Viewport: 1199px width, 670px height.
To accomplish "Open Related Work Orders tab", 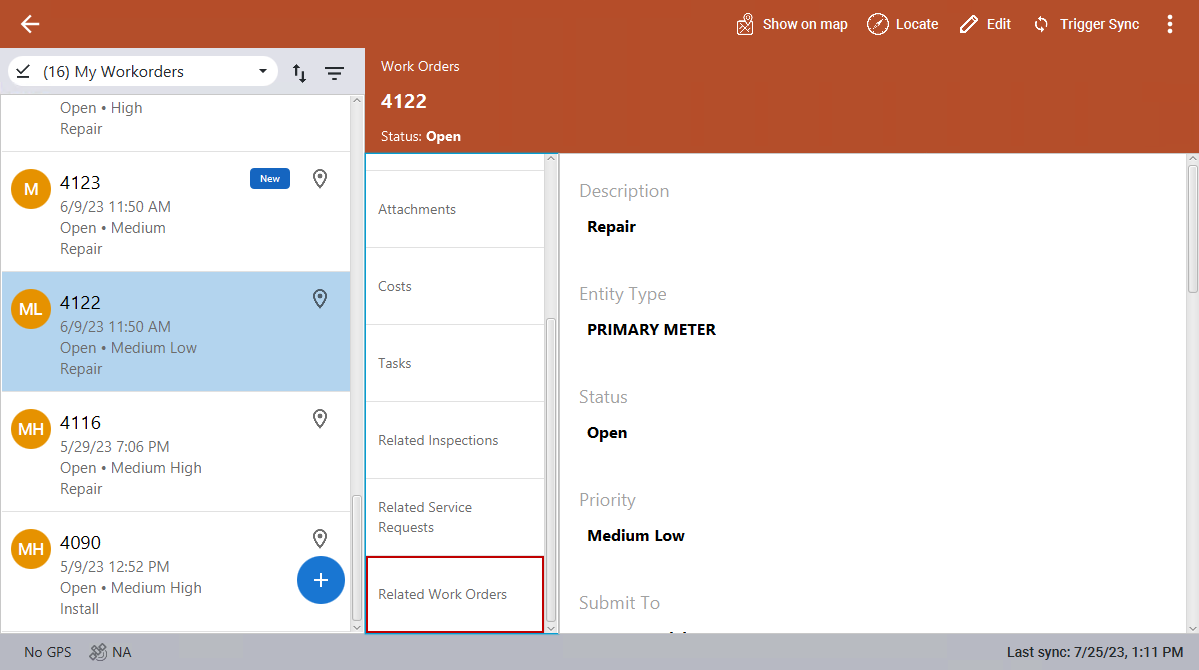I will [x=455, y=594].
